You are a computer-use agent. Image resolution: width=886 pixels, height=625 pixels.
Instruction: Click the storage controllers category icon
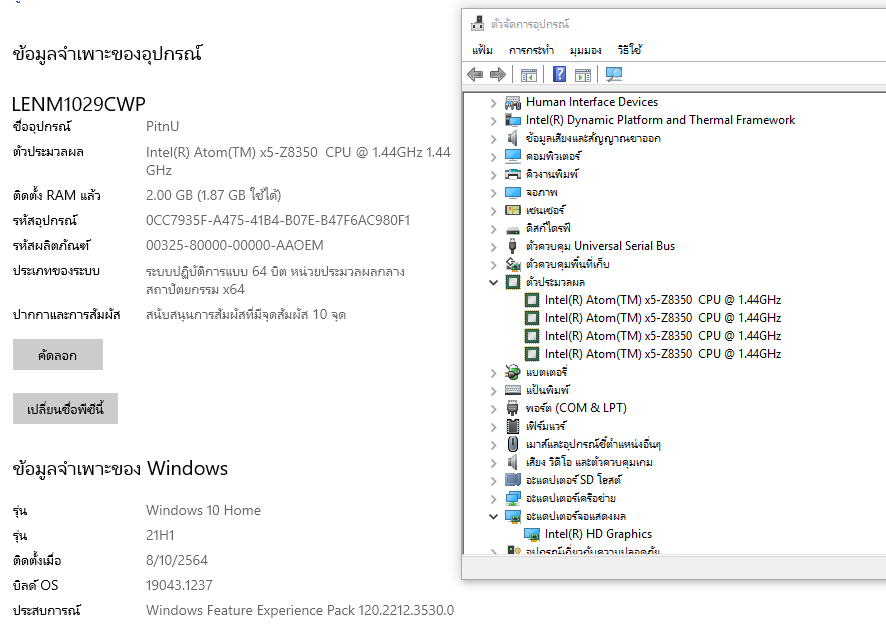(x=513, y=264)
